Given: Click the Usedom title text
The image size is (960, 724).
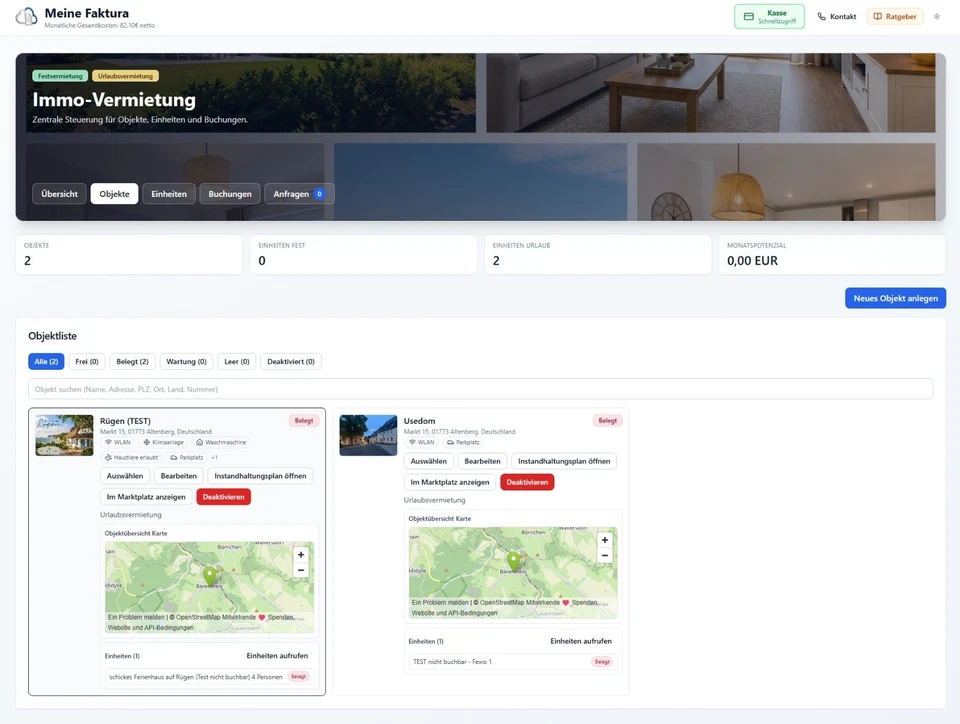Looking at the screenshot, I should [x=419, y=421].
